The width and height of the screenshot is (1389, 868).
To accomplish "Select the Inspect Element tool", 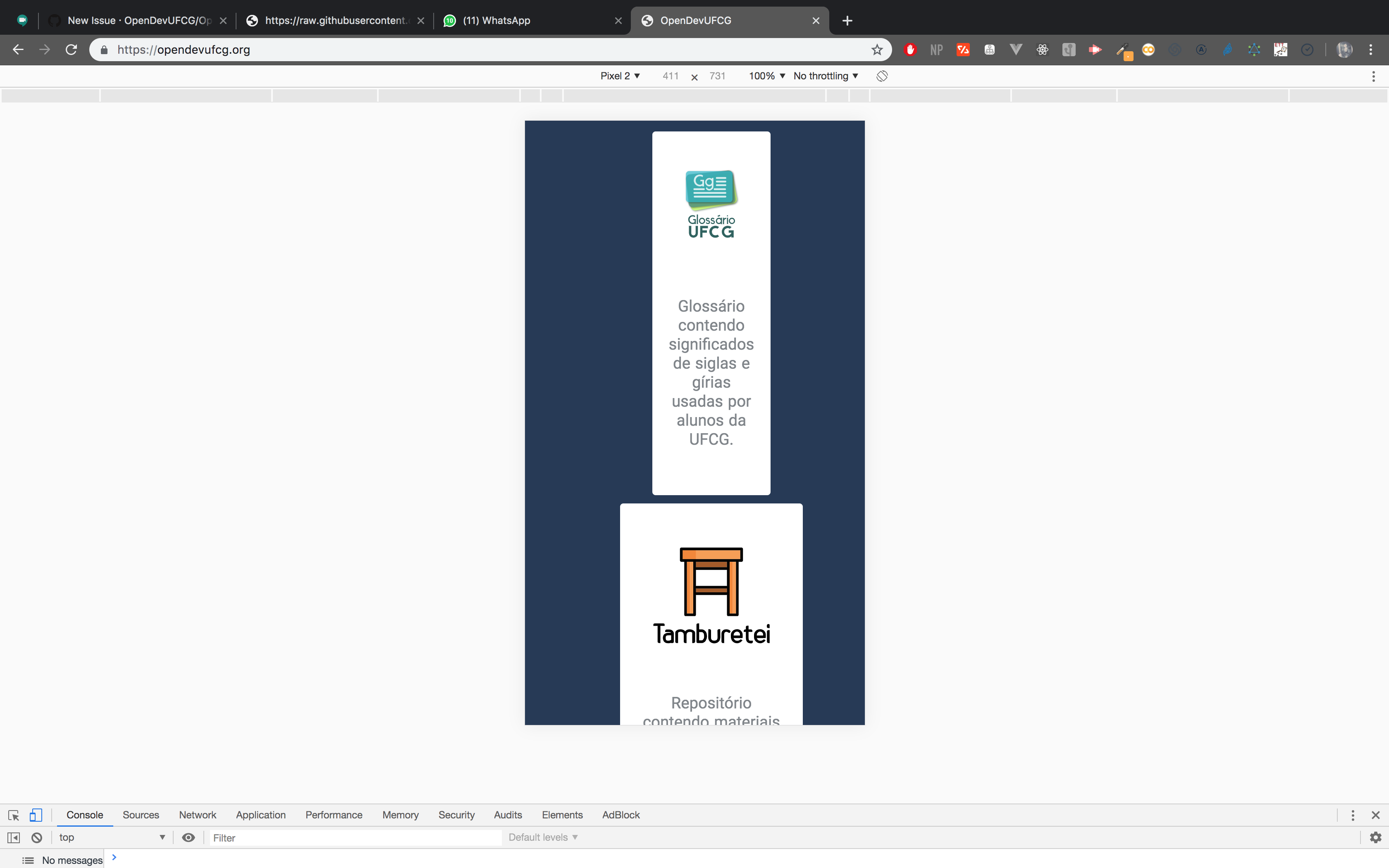I will (13, 815).
